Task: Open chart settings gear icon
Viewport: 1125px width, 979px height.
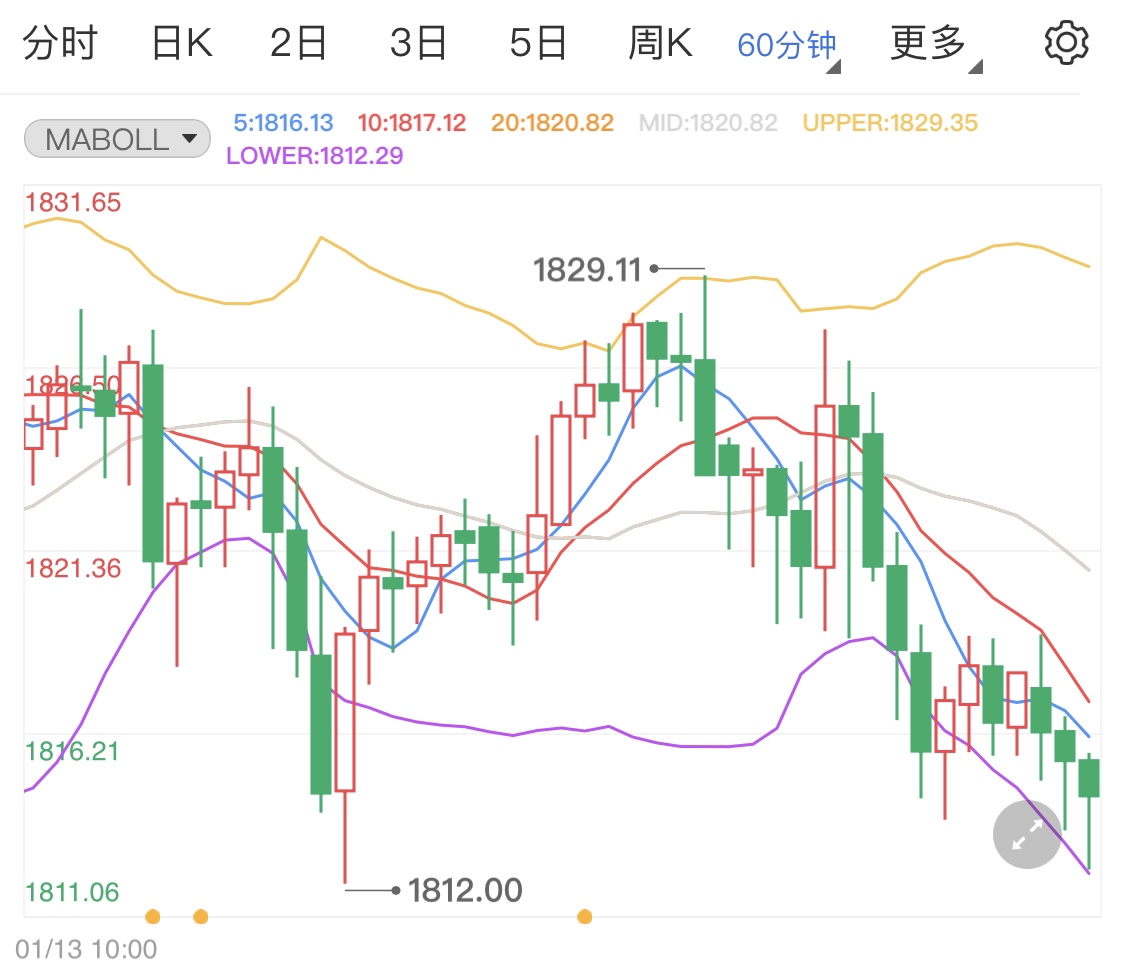Action: [1065, 44]
